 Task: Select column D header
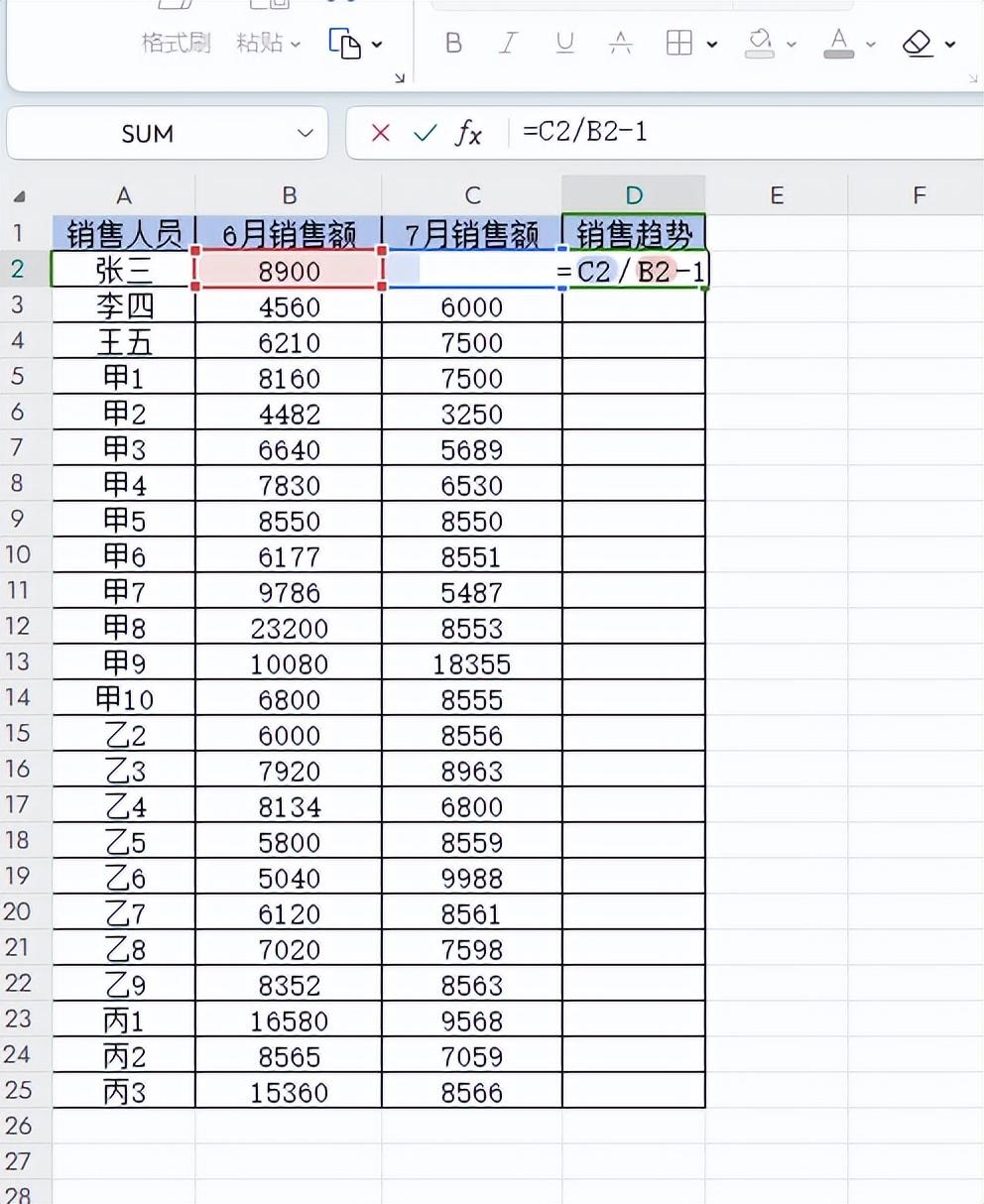tap(634, 195)
